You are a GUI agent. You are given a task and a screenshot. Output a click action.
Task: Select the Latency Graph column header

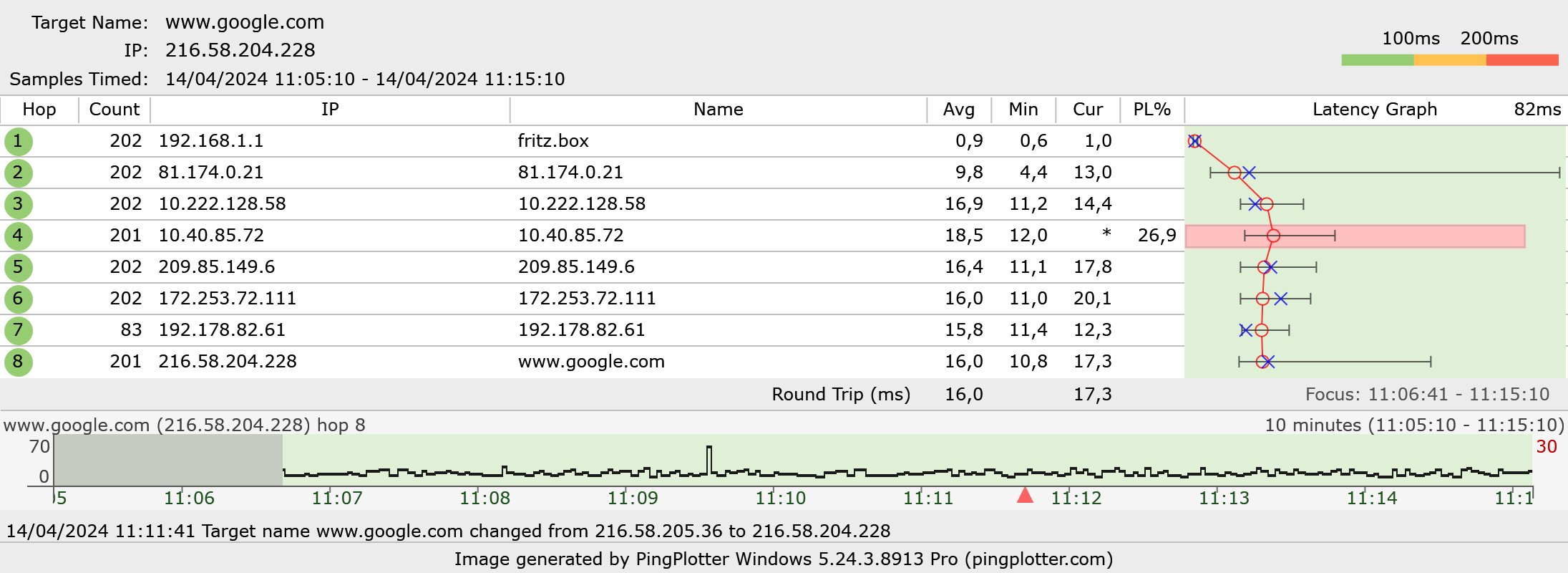point(1374,110)
